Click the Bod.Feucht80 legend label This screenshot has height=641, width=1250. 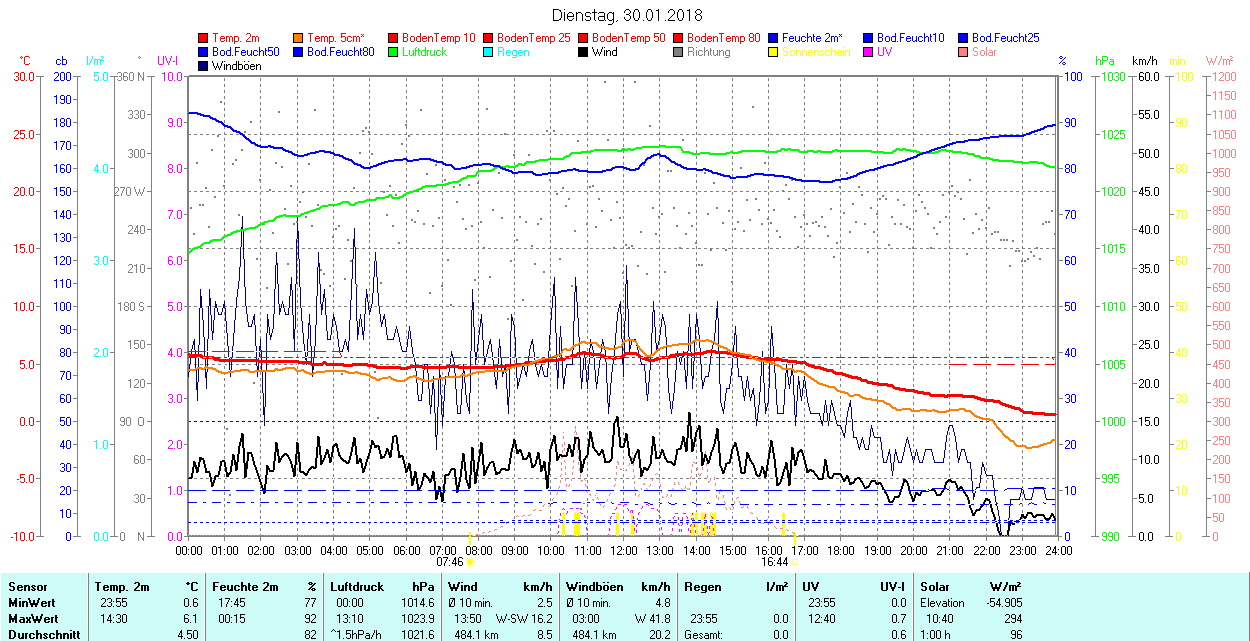(x=340, y=52)
